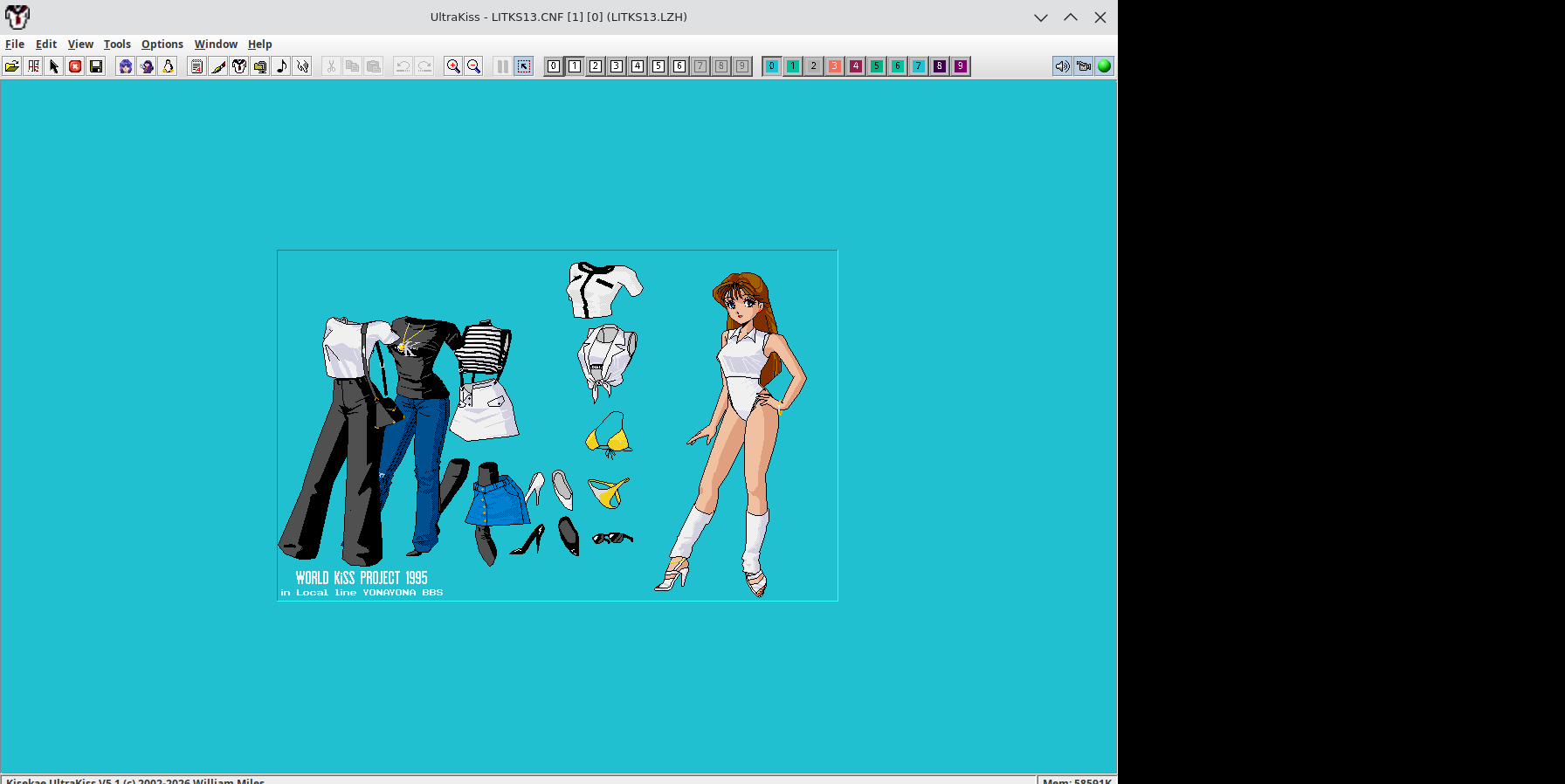This screenshot has height=784, width=1565.
Task: Click the undo arrow icon
Action: click(403, 66)
